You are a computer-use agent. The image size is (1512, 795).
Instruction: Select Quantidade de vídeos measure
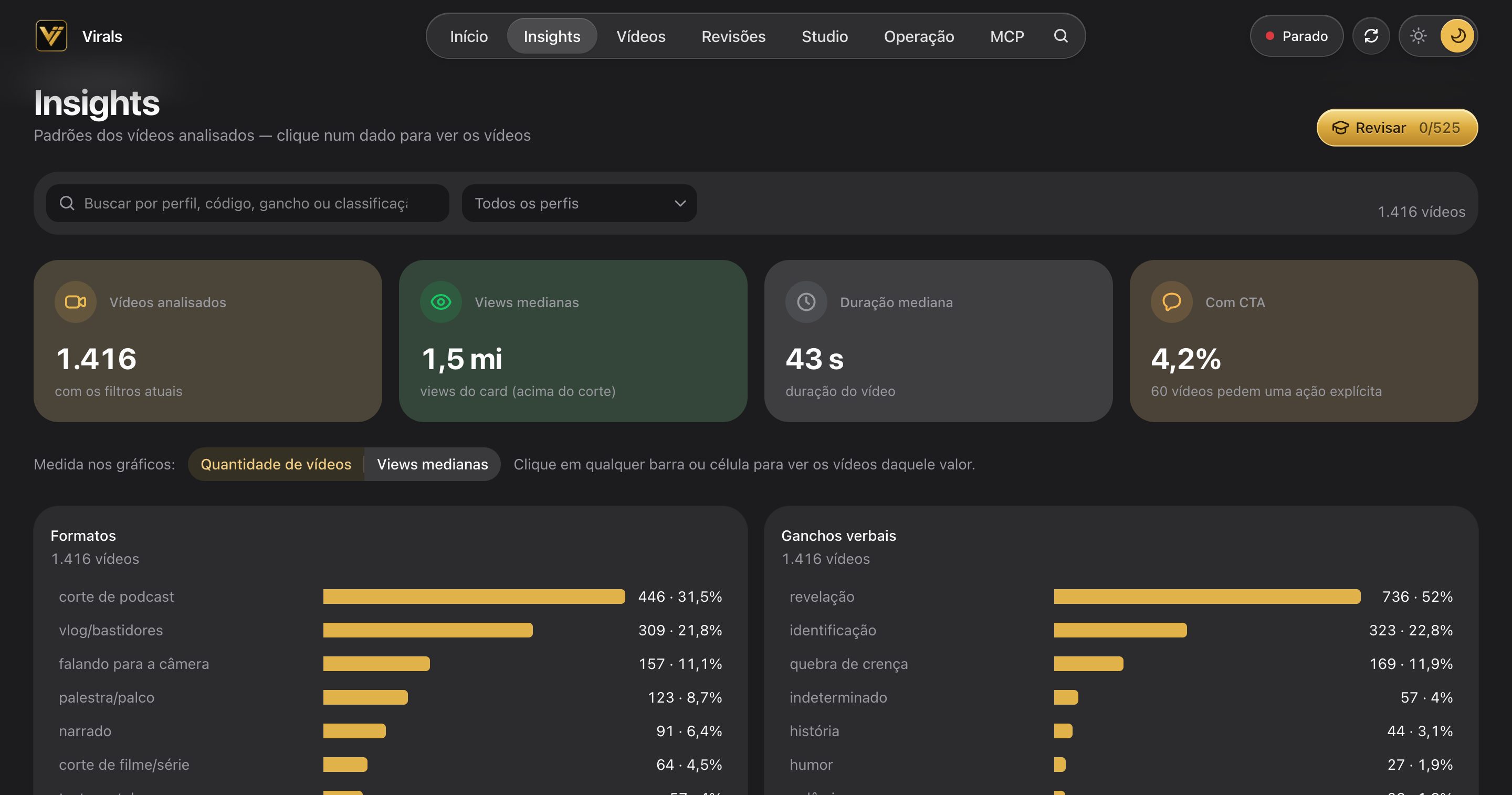276,464
